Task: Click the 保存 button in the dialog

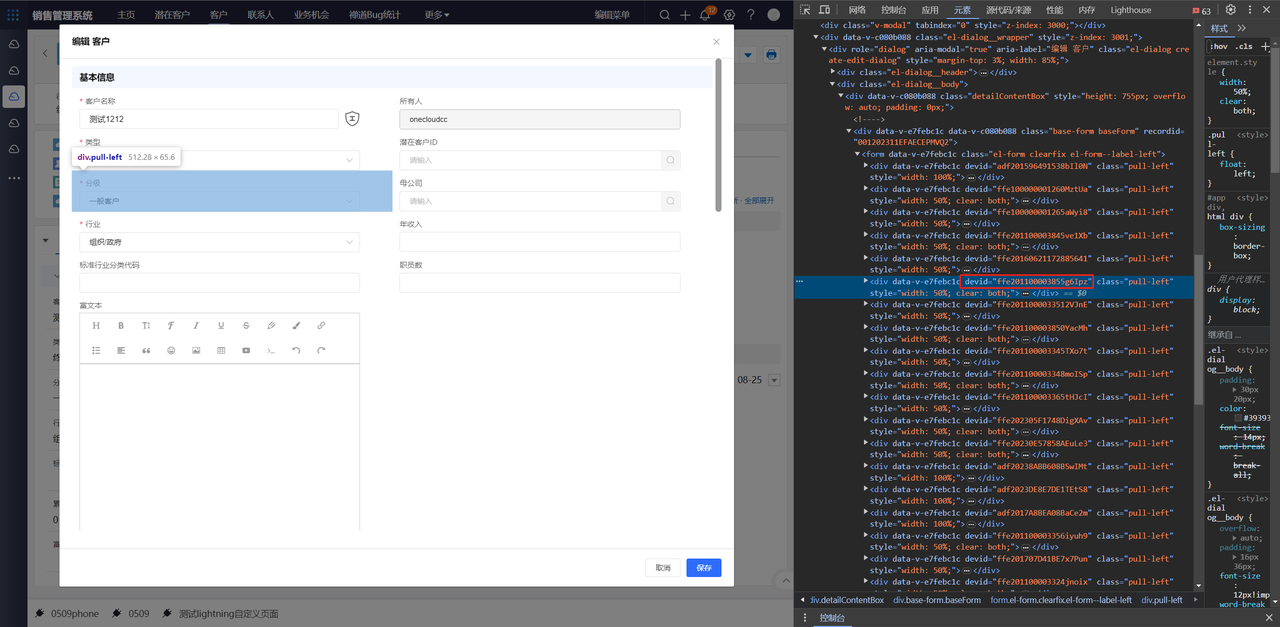Action: [x=703, y=568]
